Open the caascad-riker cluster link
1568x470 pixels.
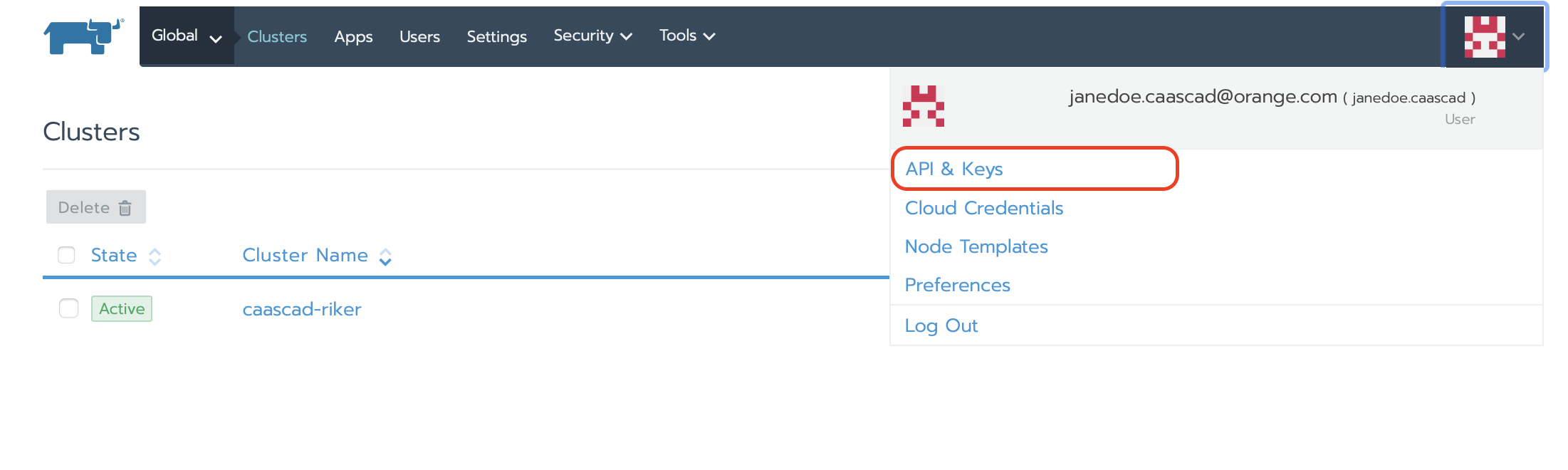coord(302,309)
